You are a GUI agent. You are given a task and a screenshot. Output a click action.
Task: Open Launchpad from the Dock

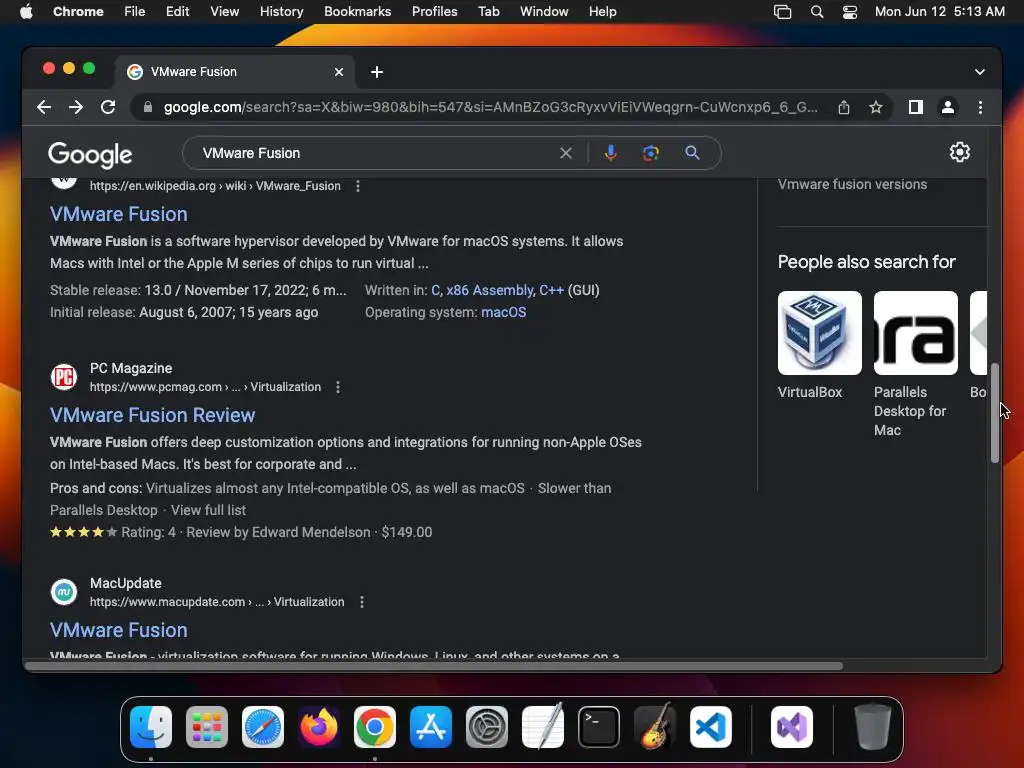point(207,727)
